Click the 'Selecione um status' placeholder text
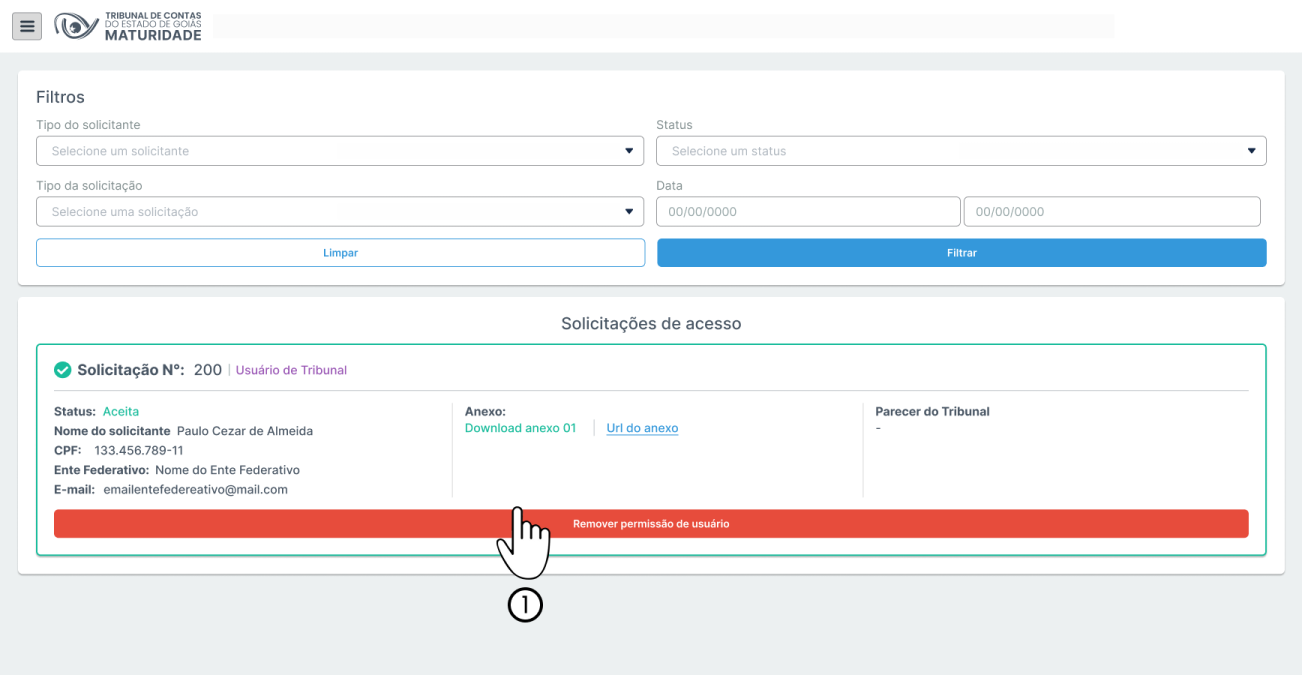1302x675 pixels. tap(729, 151)
